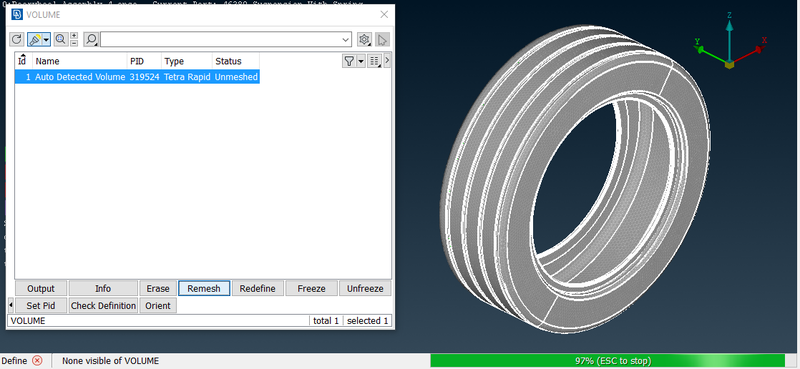Toggle the flashlight highlight mode
This screenshot has height=369, width=800.
35,39
